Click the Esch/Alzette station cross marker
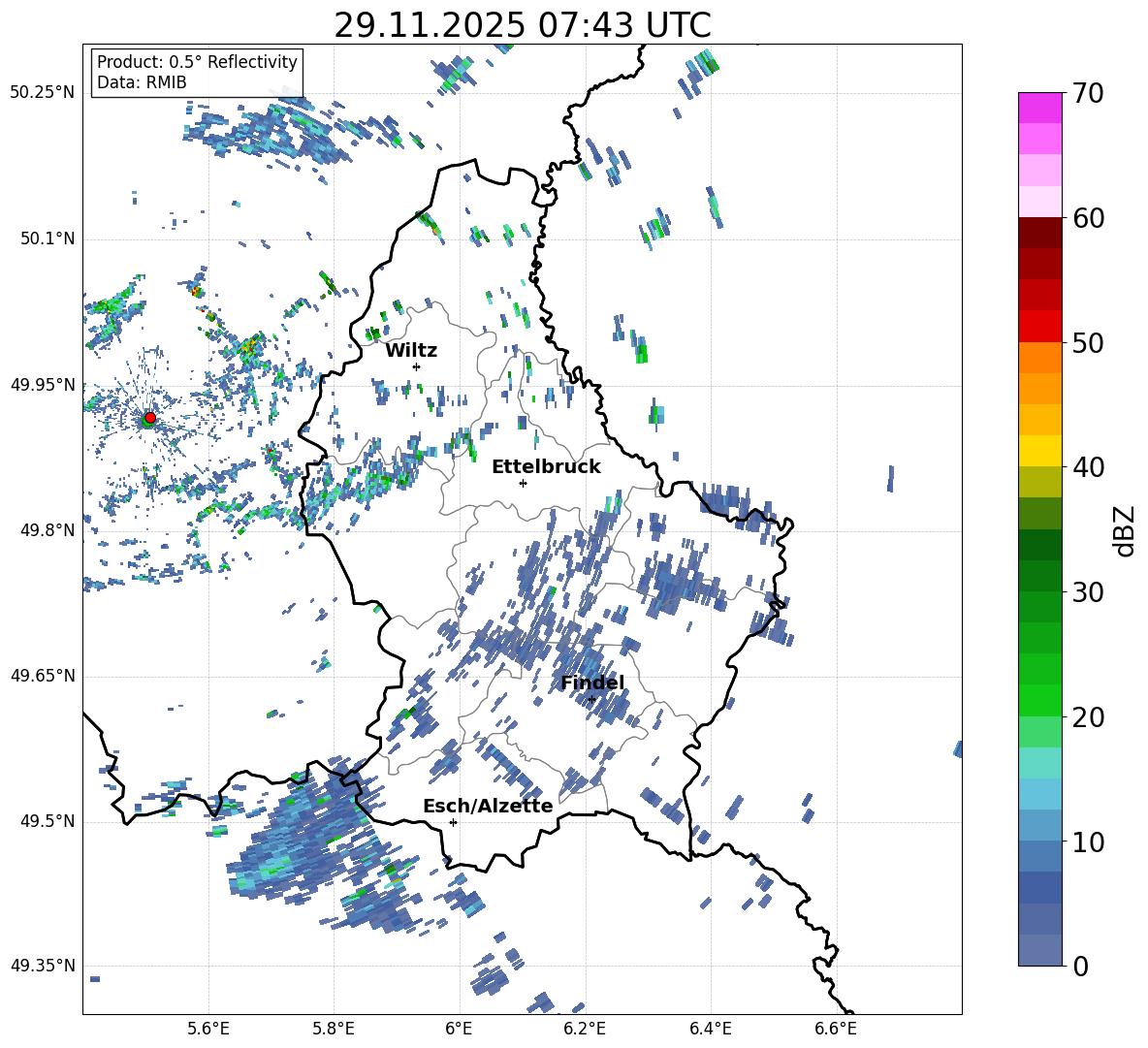This screenshot has height=1048, width=1148. click(x=453, y=822)
